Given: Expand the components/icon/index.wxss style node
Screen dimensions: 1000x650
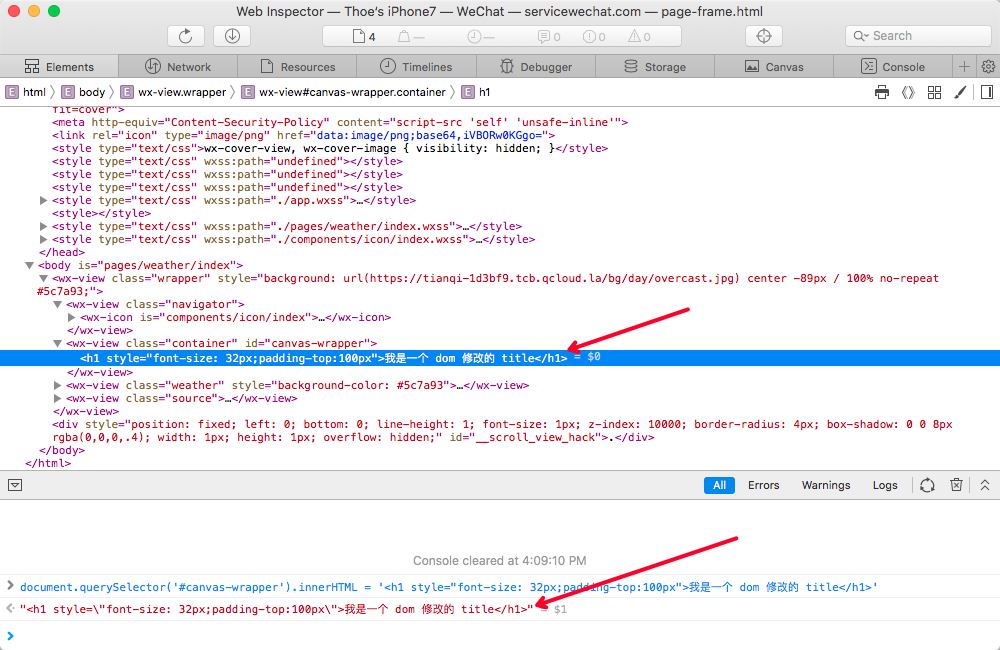Looking at the screenshot, I should pos(43,239).
